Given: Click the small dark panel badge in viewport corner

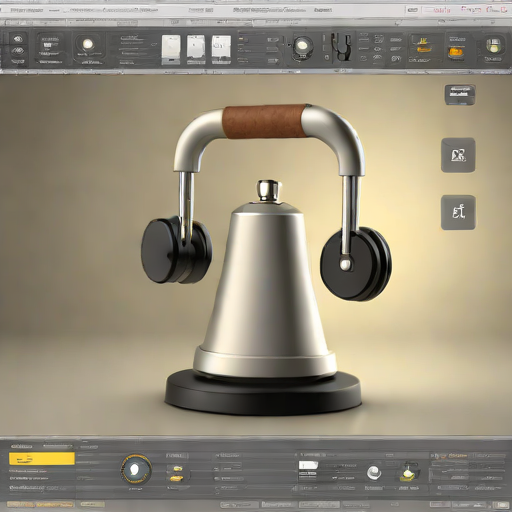Looking at the screenshot, I should click(x=460, y=94).
